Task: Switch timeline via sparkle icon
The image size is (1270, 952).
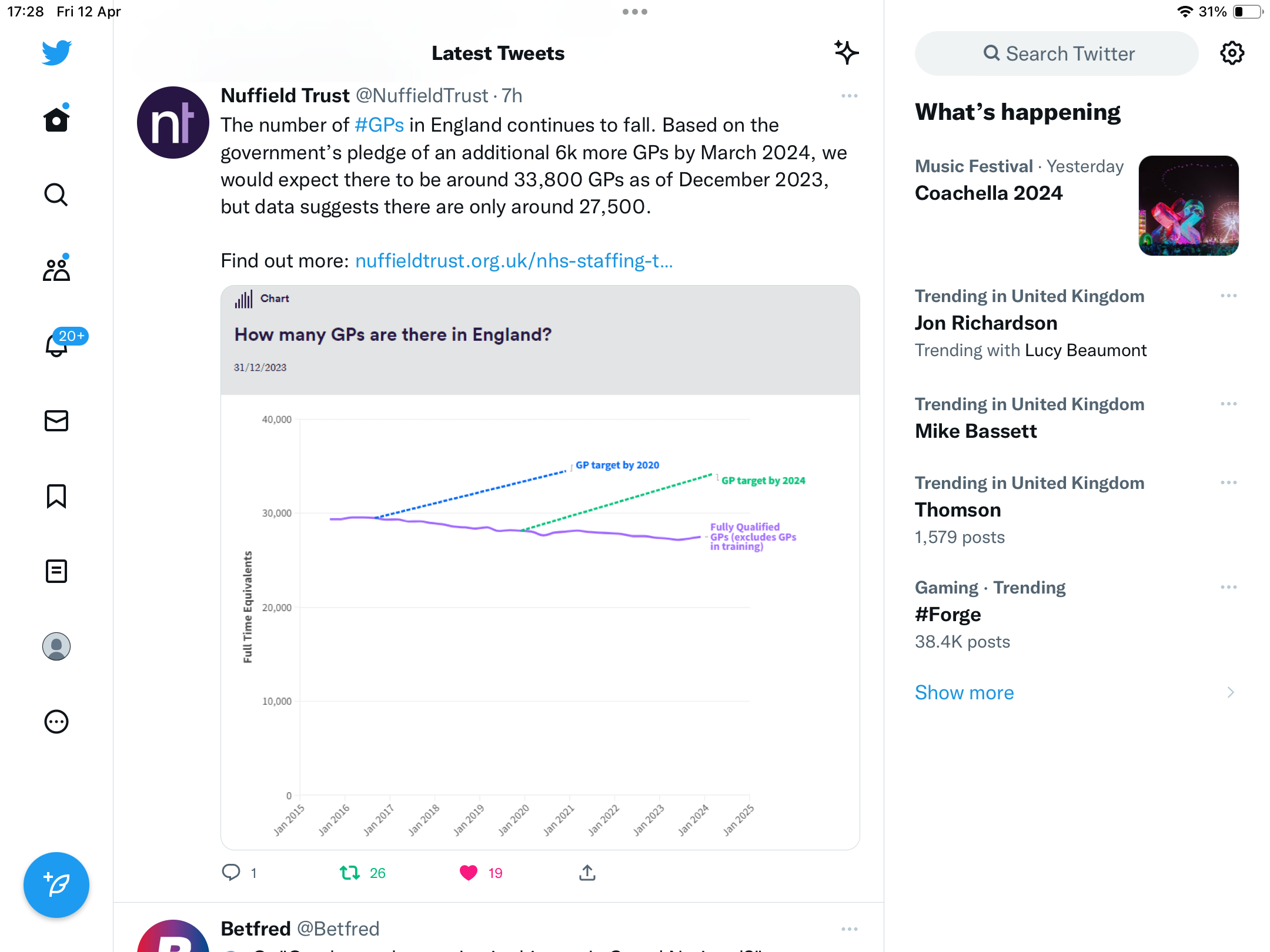Action: pos(847,53)
